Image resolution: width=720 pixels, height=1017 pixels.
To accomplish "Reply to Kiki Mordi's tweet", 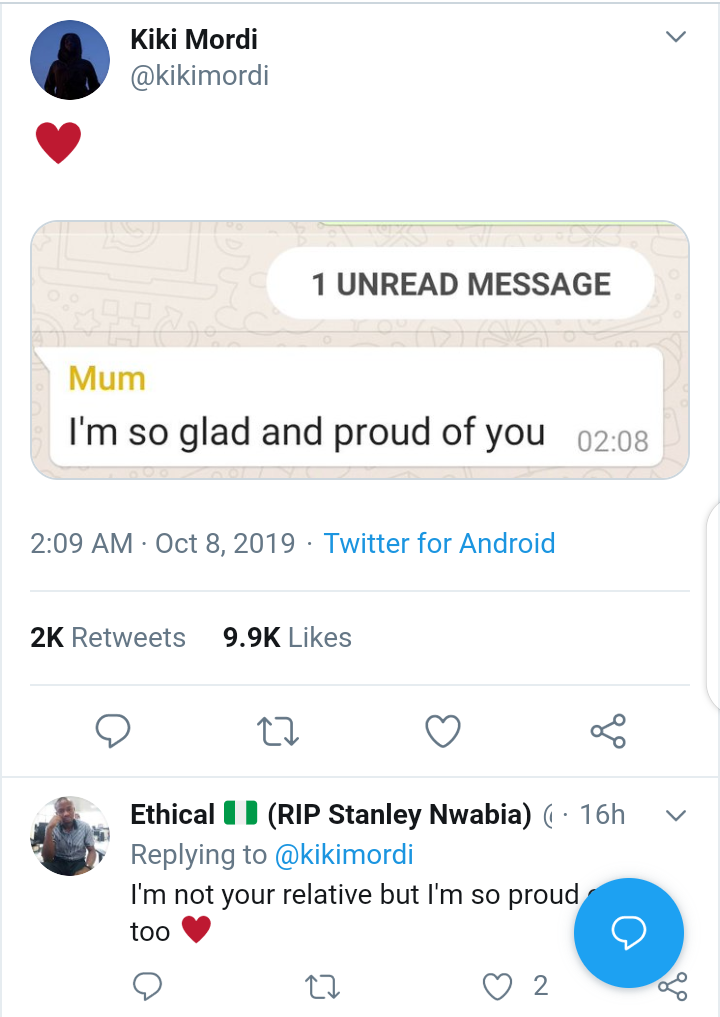I will coord(113,731).
